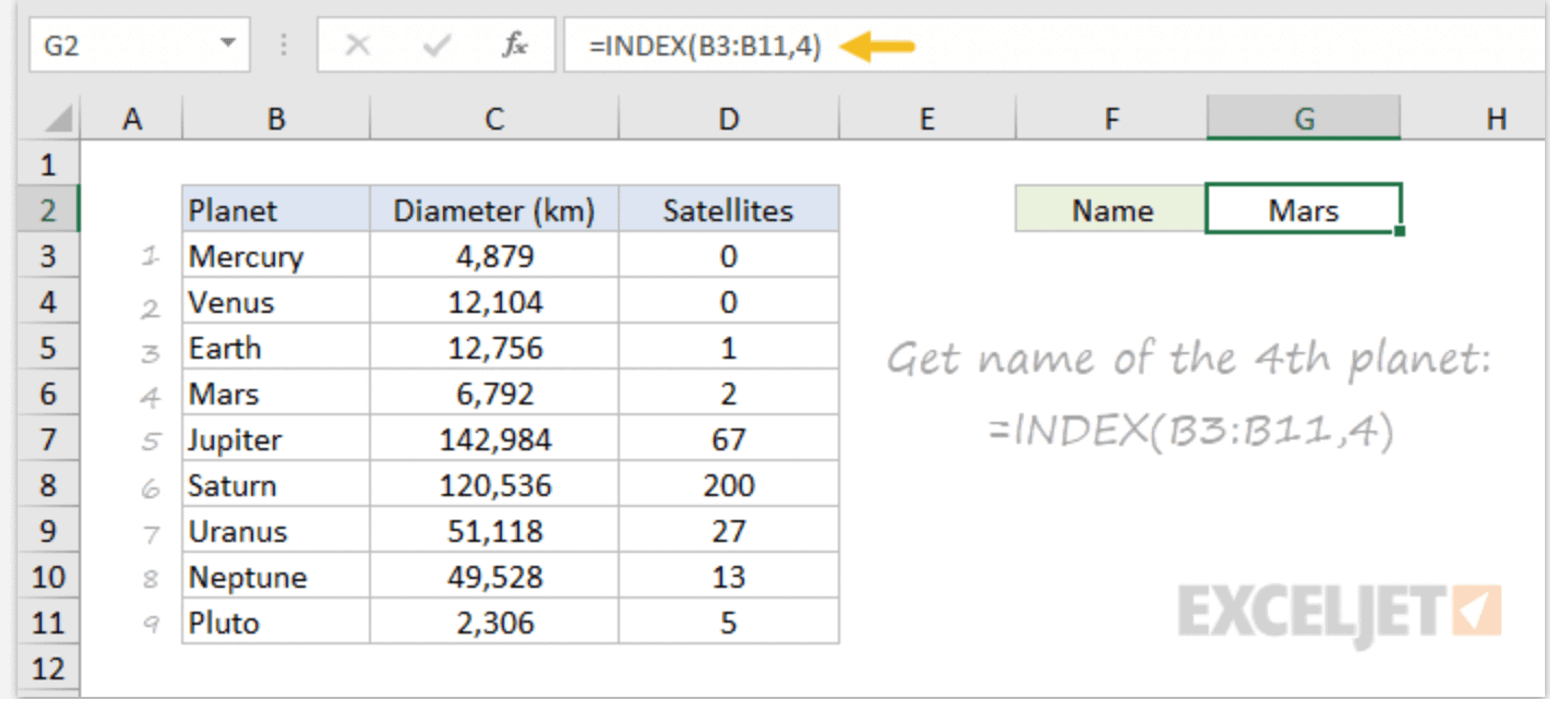Screen dimensions: 1550x704
Task: Select row 2 header
Action: tap(48, 210)
